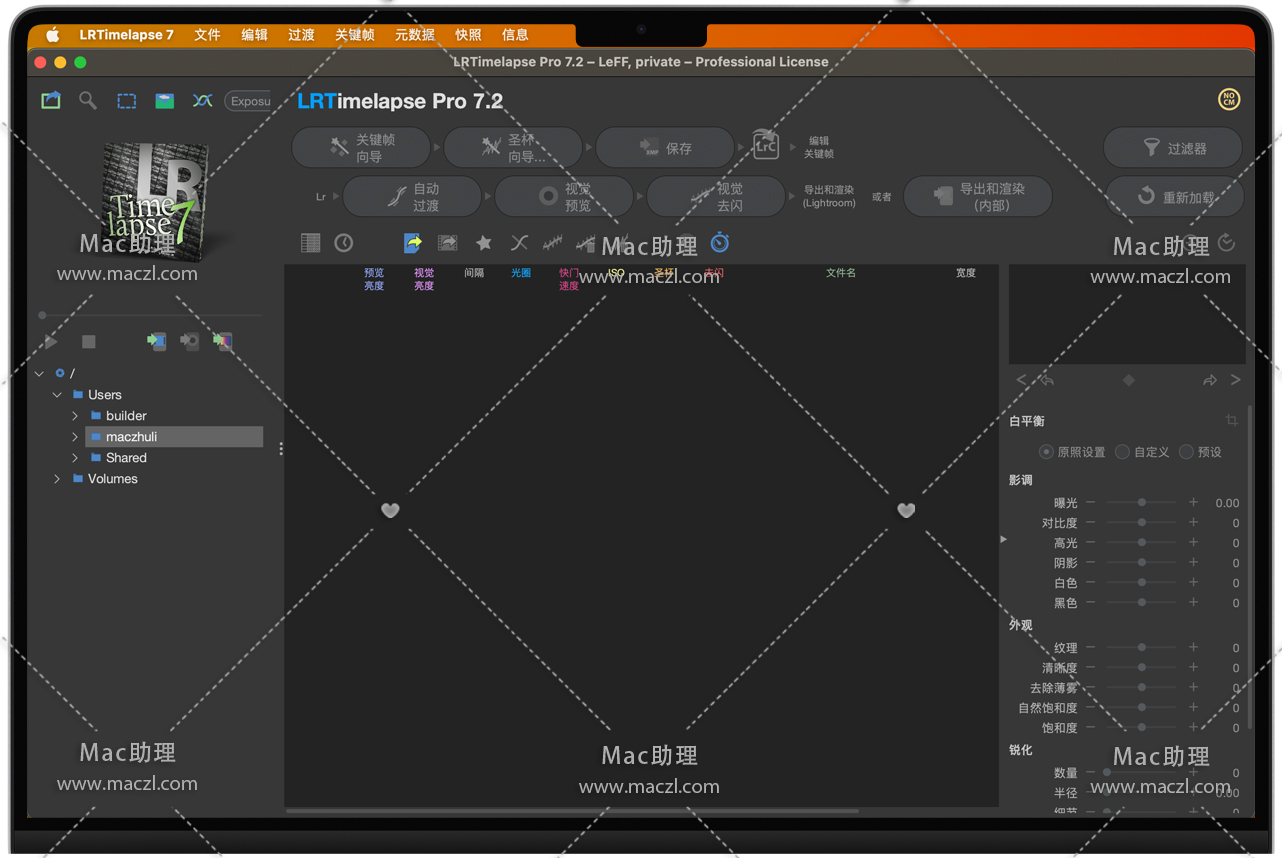Click the 重新加载 reload button
The image size is (1282, 858).
[x=1174, y=197]
